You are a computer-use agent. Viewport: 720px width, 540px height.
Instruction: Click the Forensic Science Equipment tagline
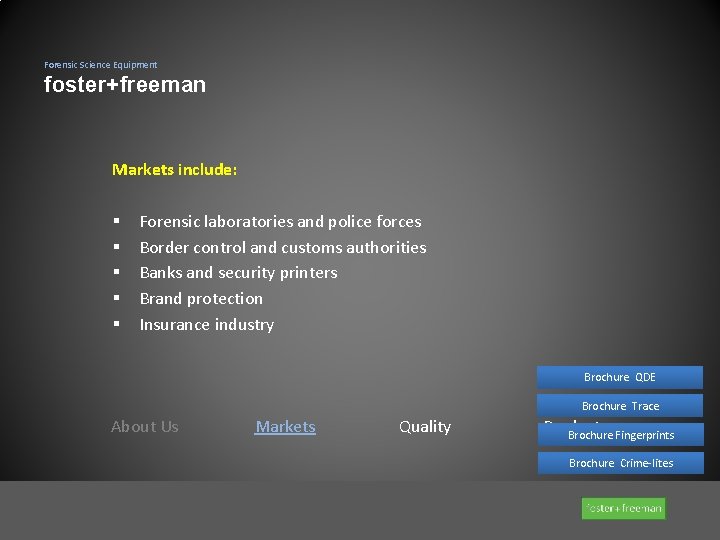(101, 65)
